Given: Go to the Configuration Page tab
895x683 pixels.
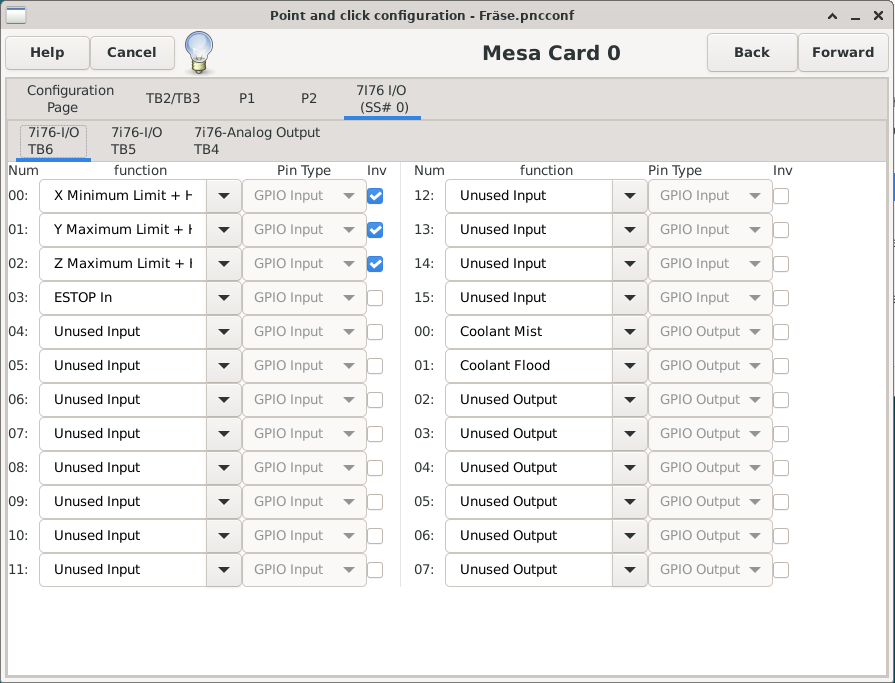Looking at the screenshot, I should [x=70, y=98].
